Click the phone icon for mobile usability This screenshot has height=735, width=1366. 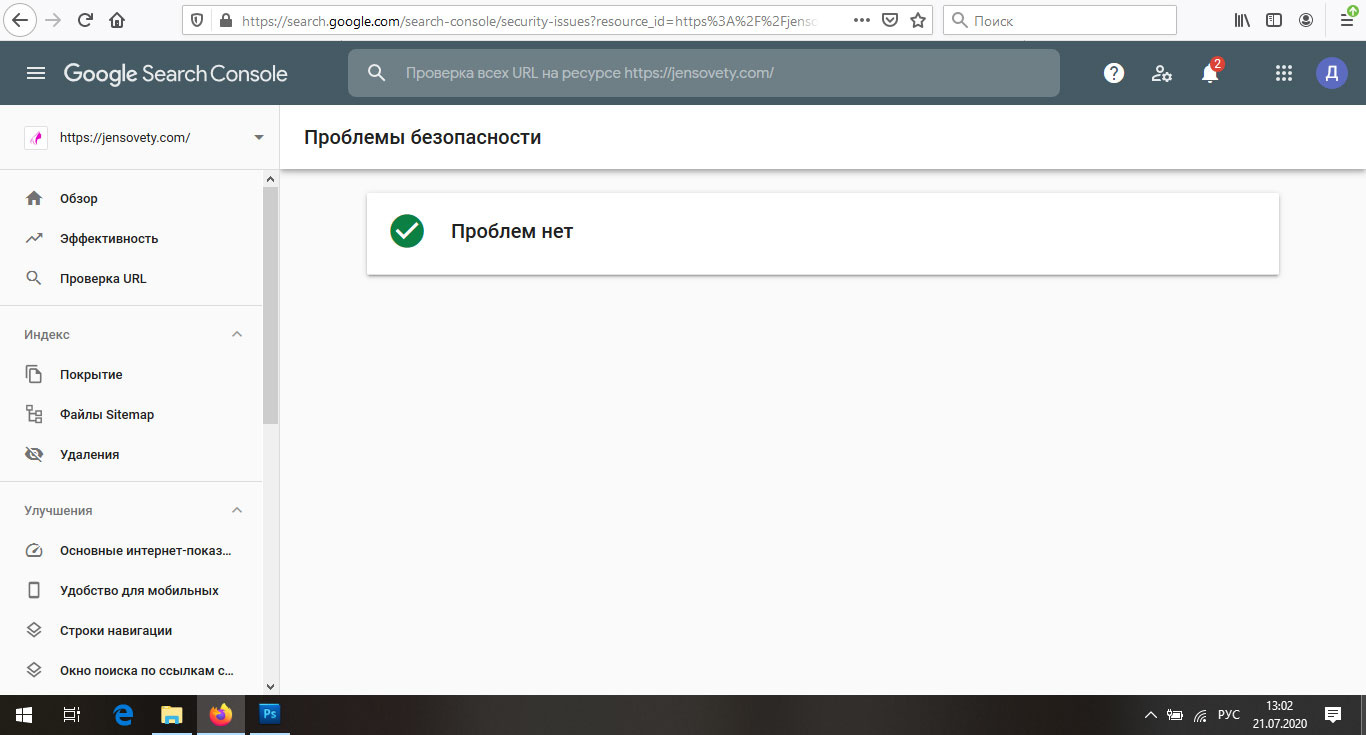point(34,590)
